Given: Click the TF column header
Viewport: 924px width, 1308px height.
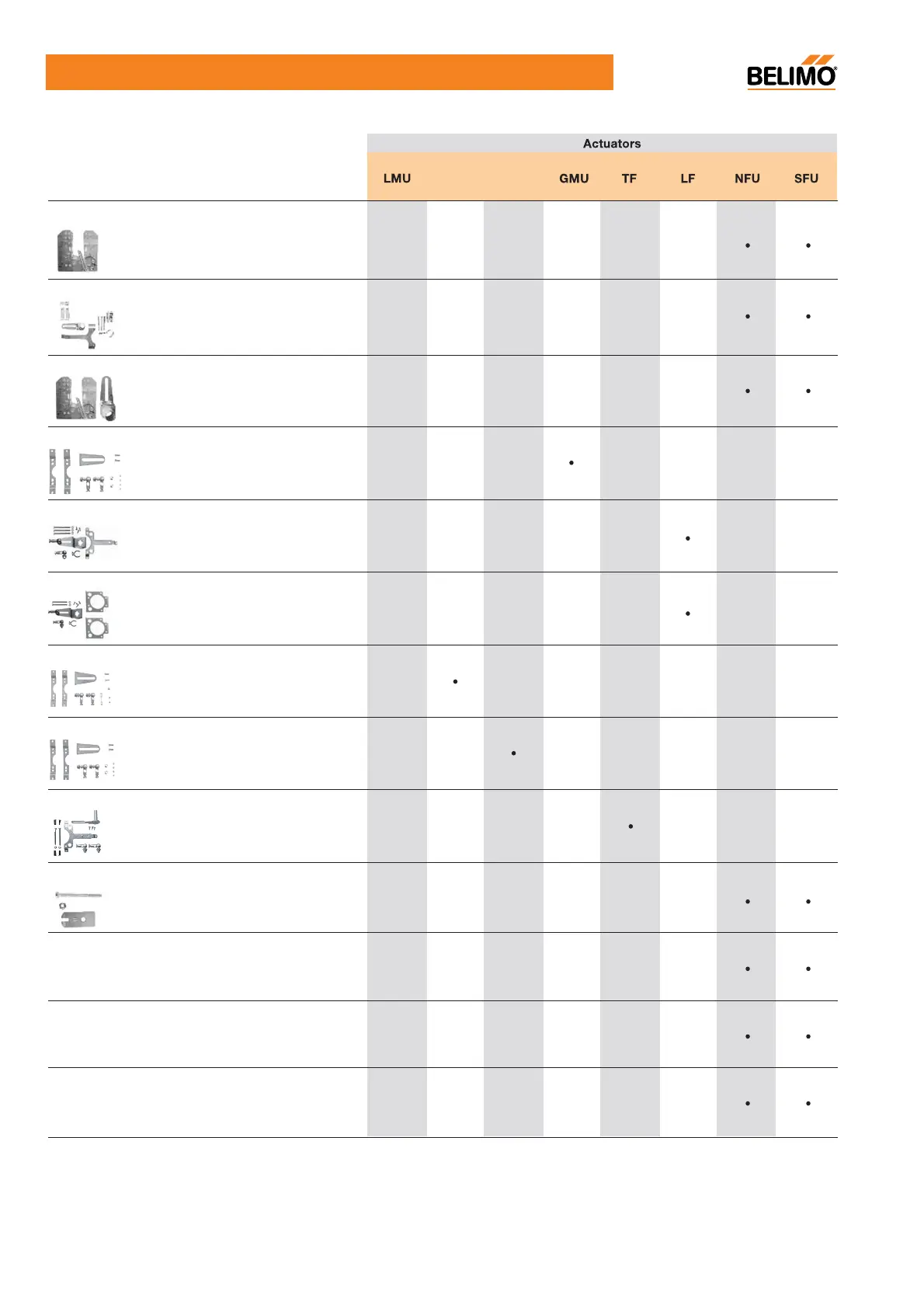Looking at the screenshot, I should point(629,179).
